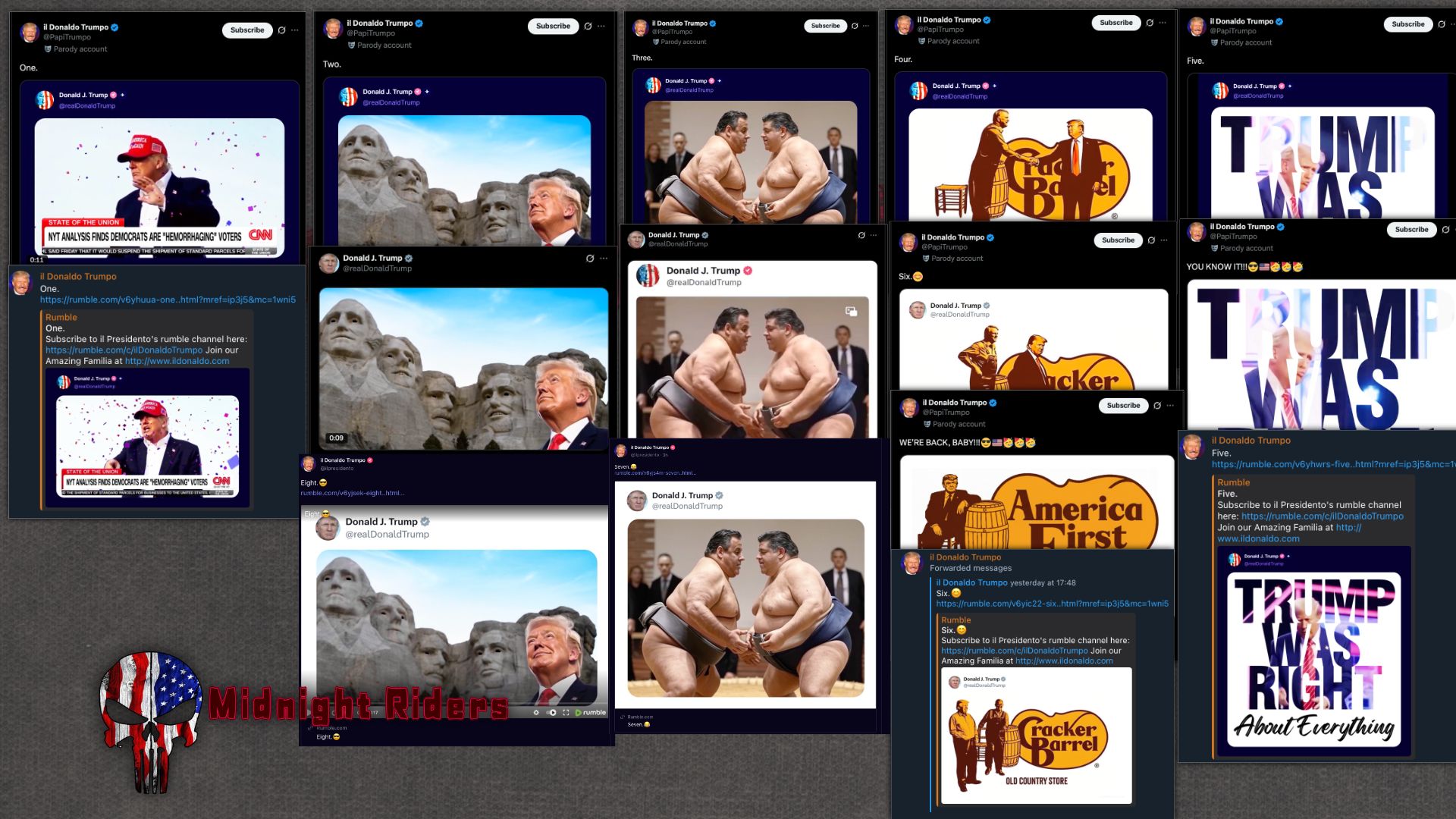
Task: Click the "Rumble" title in the "Five." preview
Action: pos(1233,482)
